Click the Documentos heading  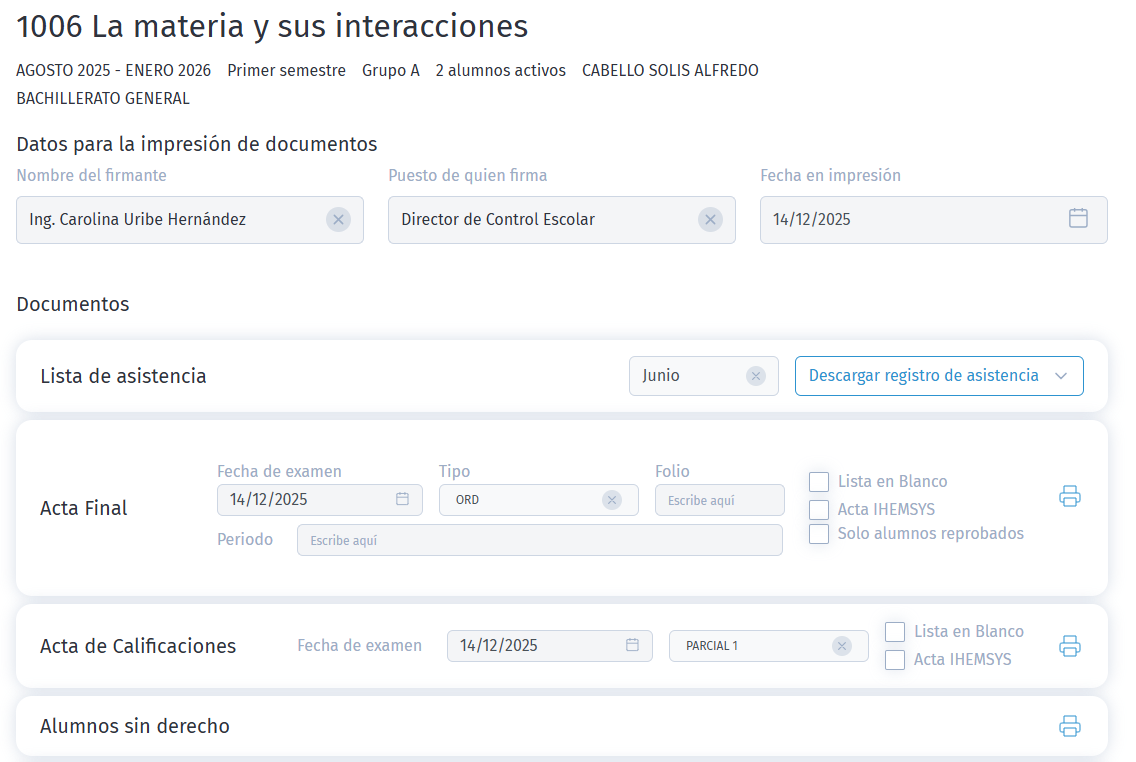73,304
